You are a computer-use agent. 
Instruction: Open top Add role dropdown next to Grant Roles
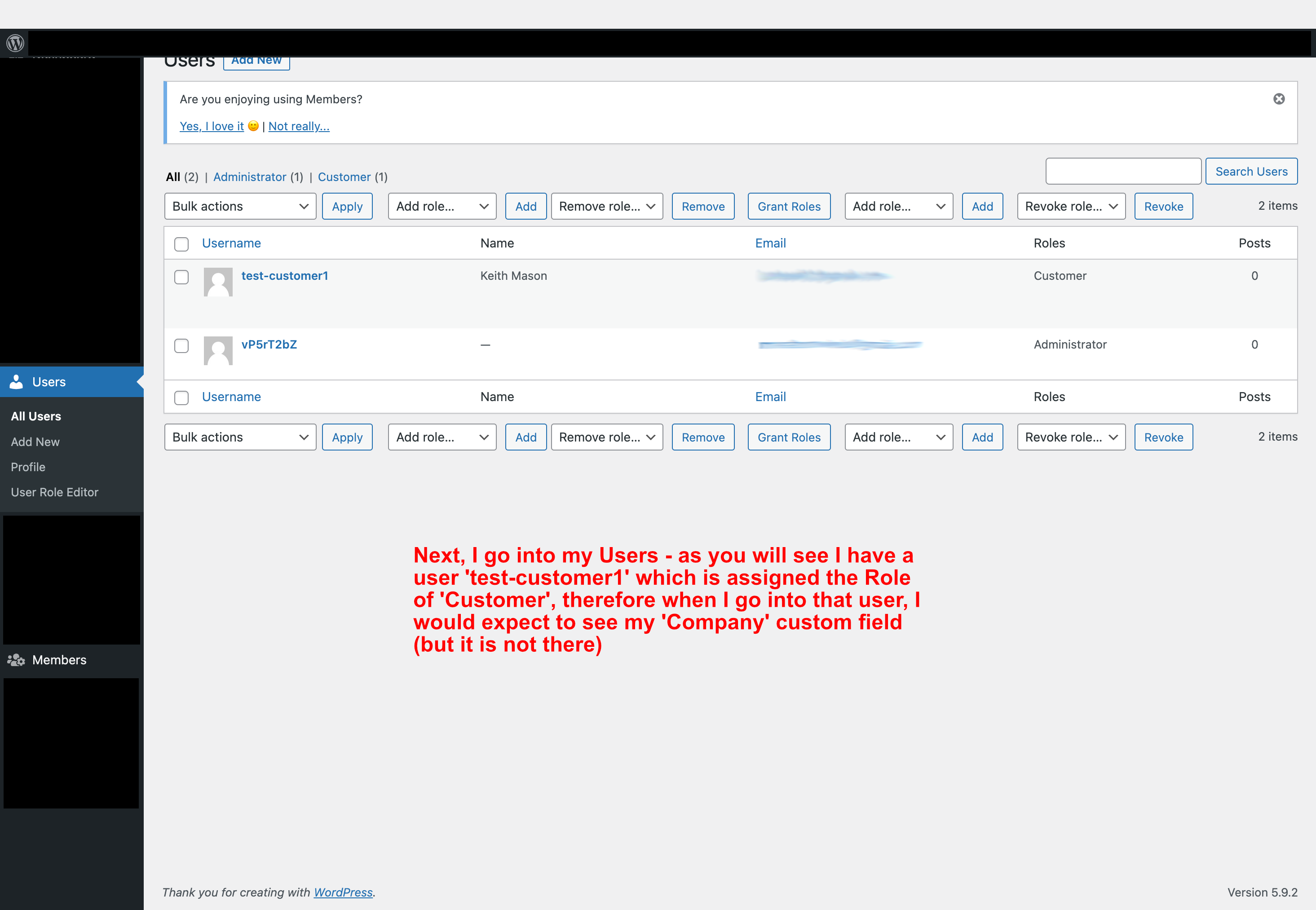pyautogui.click(x=899, y=207)
